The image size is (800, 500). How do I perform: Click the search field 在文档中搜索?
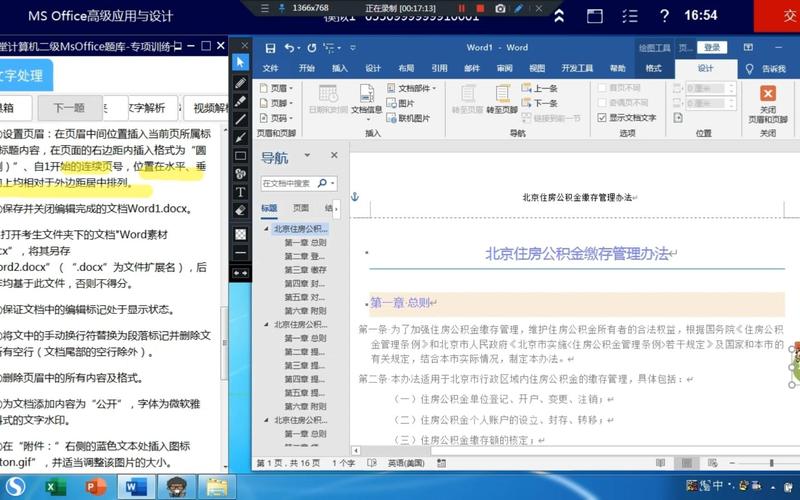point(288,183)
